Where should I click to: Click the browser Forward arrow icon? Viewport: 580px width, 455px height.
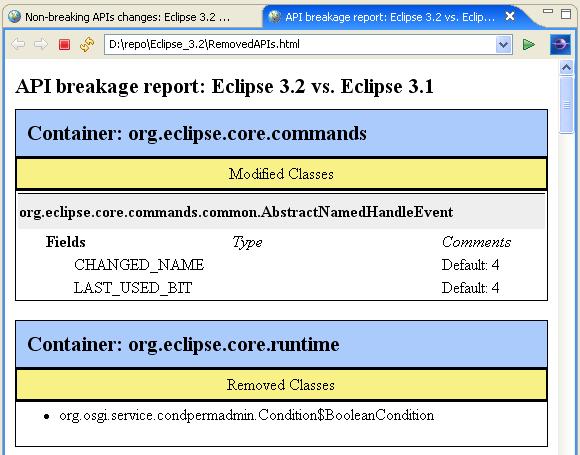tap(41, 44)
